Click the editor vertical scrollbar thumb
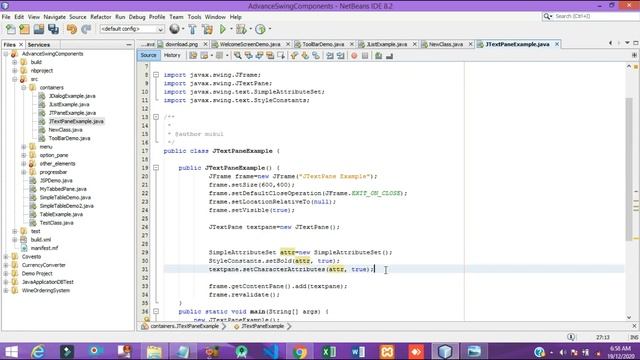 click(x=629, y=169)
